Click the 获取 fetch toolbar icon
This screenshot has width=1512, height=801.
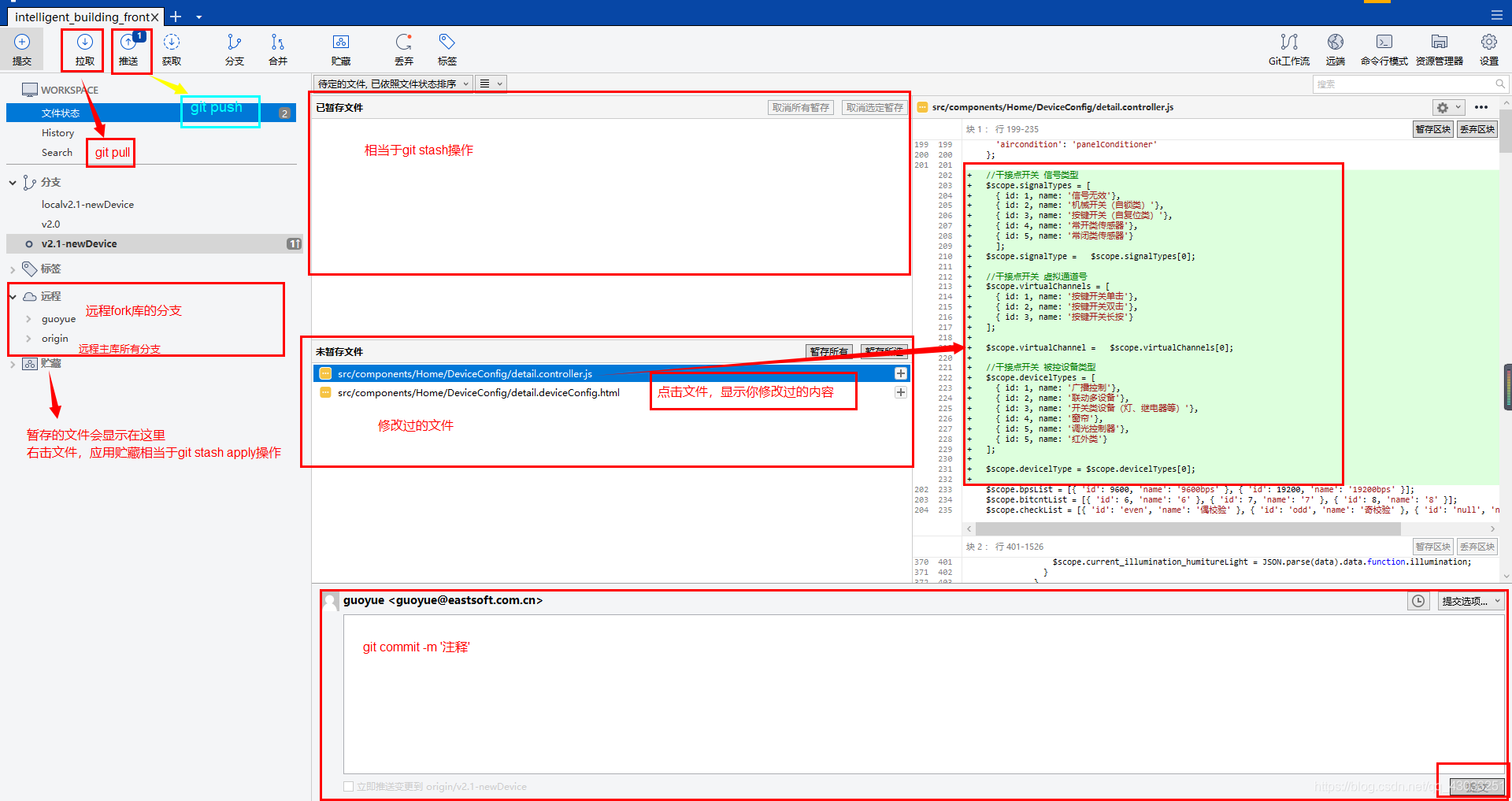pyautogui.click(x=172, y=49)
